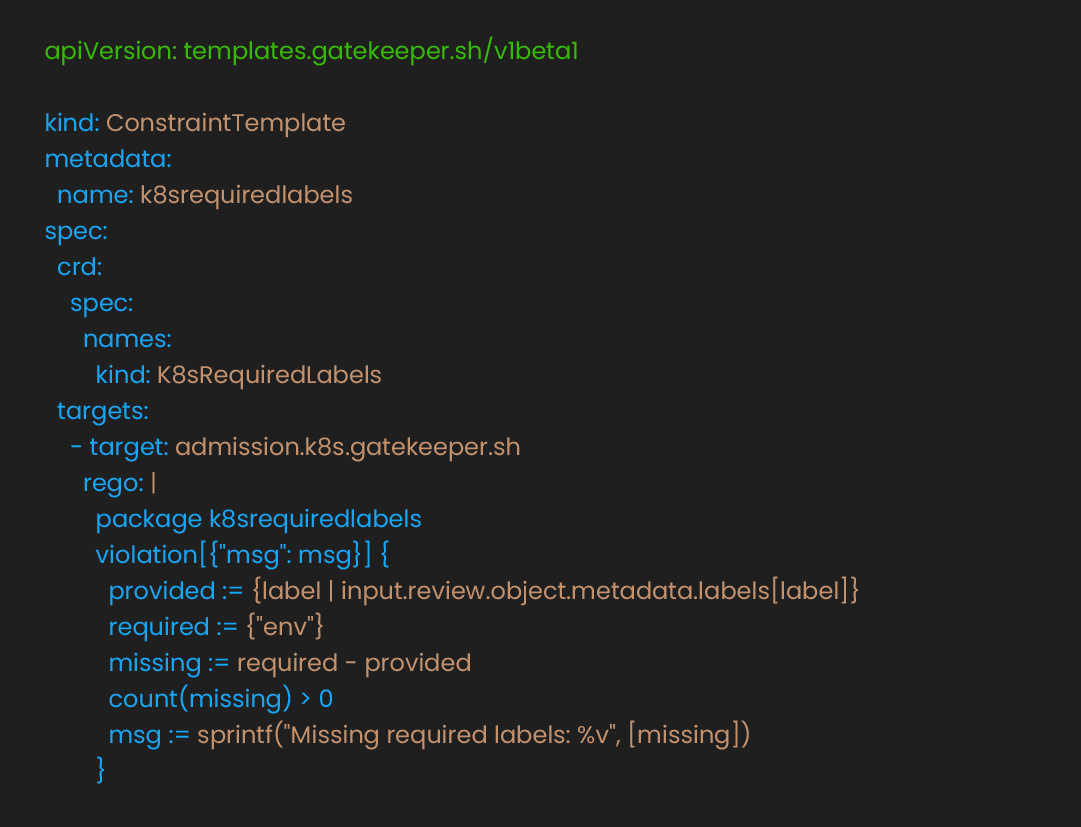Click the top-level spec: key
The width and height of the screenshot is (1081, 827).
(76, 232)
